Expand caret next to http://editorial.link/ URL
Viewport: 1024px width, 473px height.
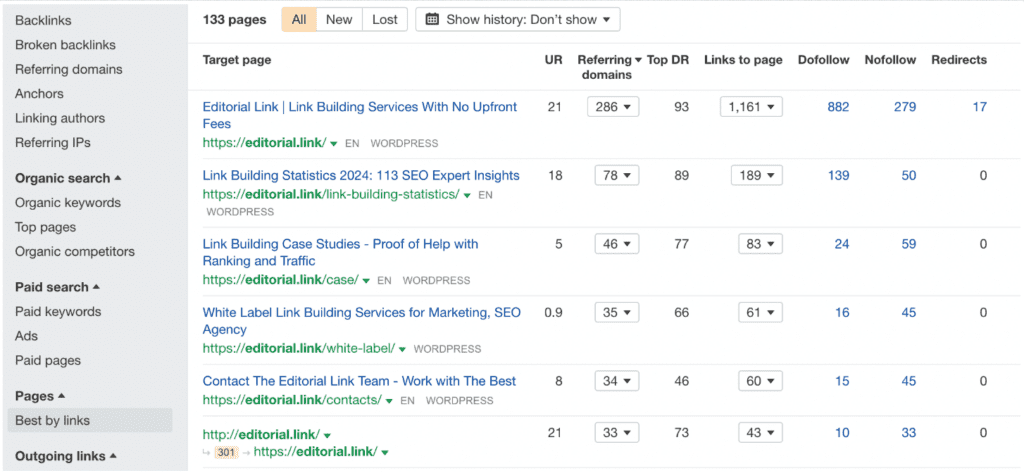pyautogui.click(x=327, y=435)
